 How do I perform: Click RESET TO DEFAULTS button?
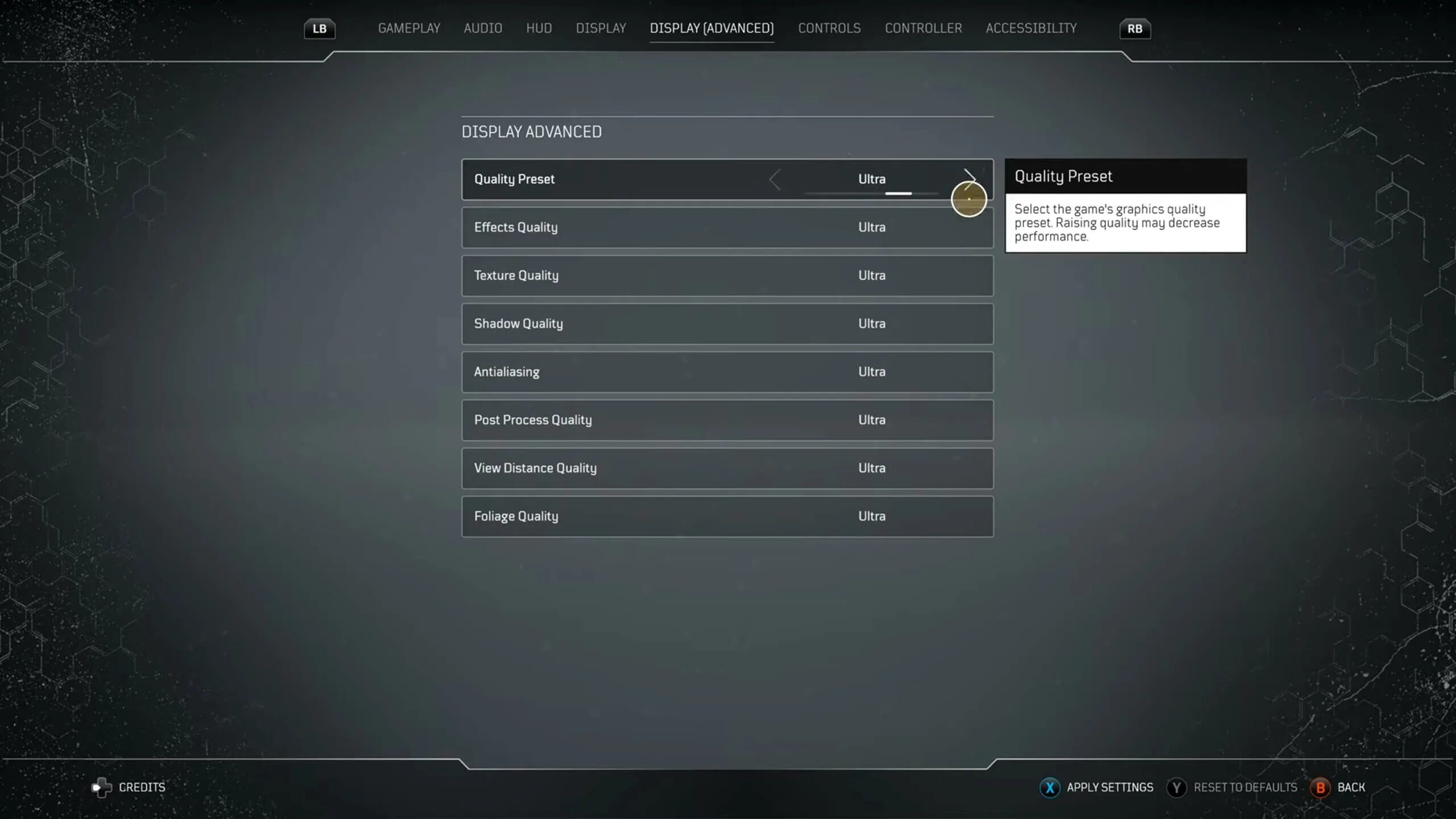(1245, 787)
